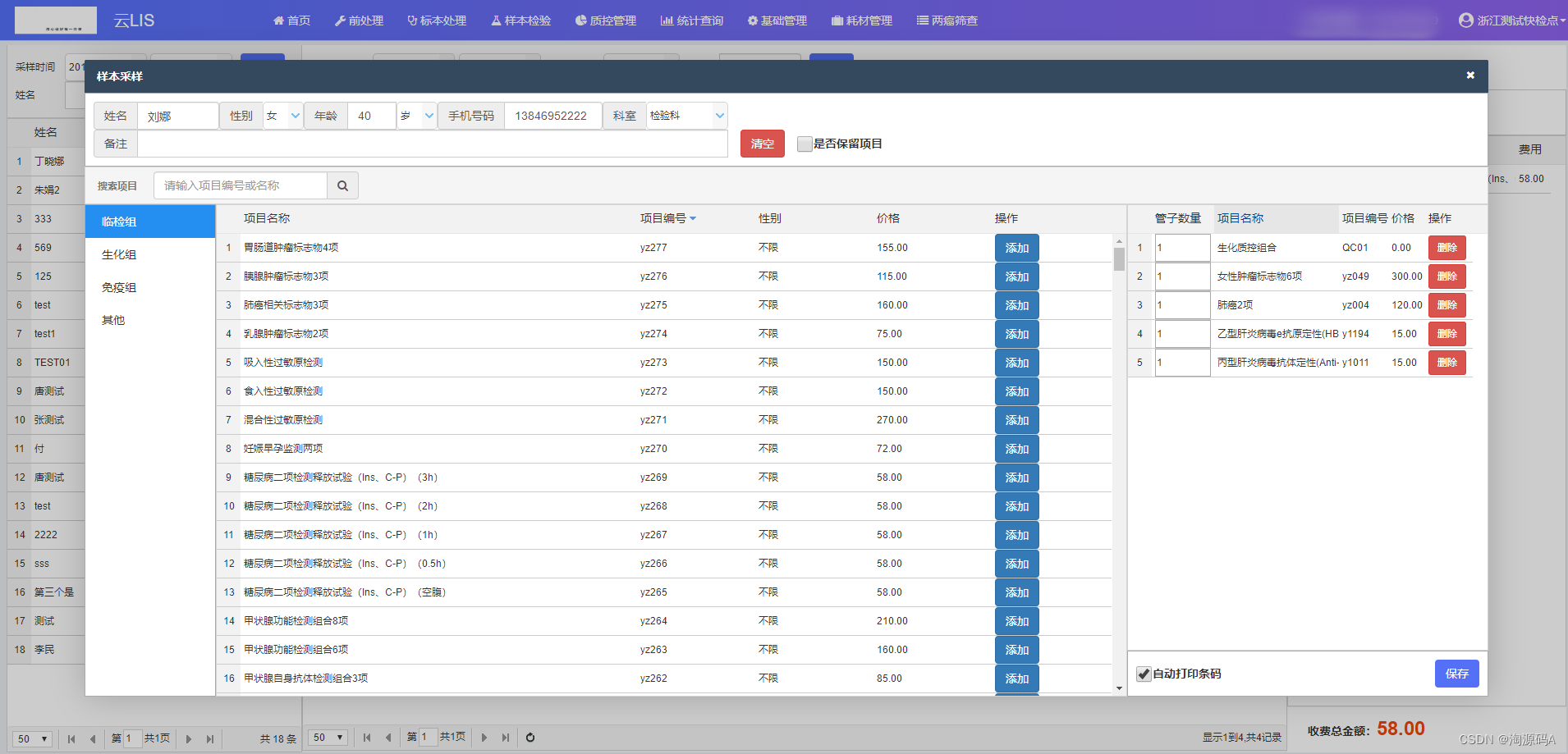The width and height of the screenshot is (1568, 754).
Task: Go to previous page in right pager
Action: click(388, 738)
